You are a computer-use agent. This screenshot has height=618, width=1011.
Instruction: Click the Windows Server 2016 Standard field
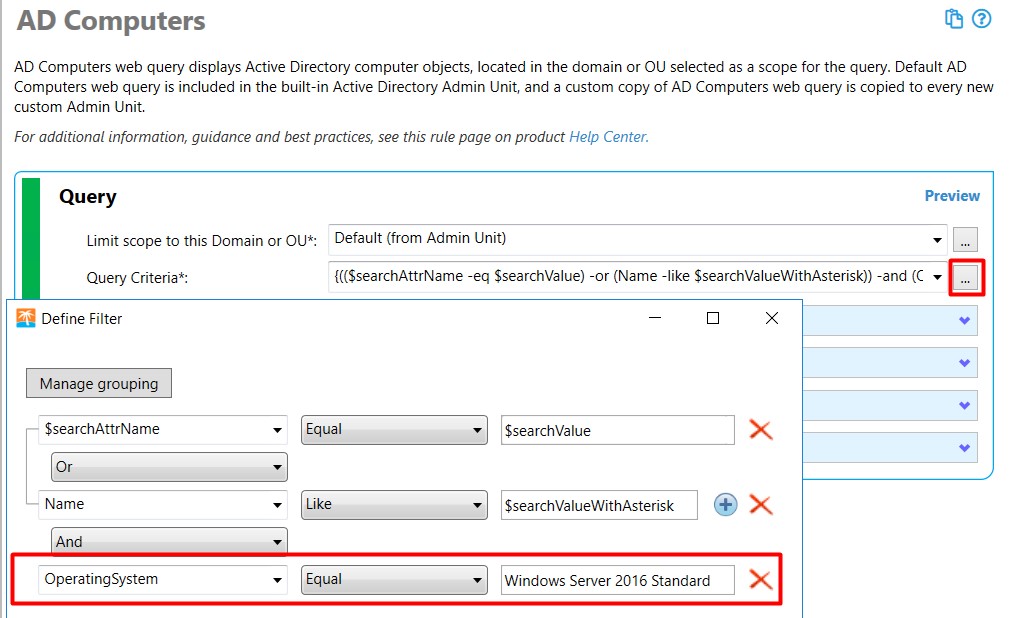point(617,580)
